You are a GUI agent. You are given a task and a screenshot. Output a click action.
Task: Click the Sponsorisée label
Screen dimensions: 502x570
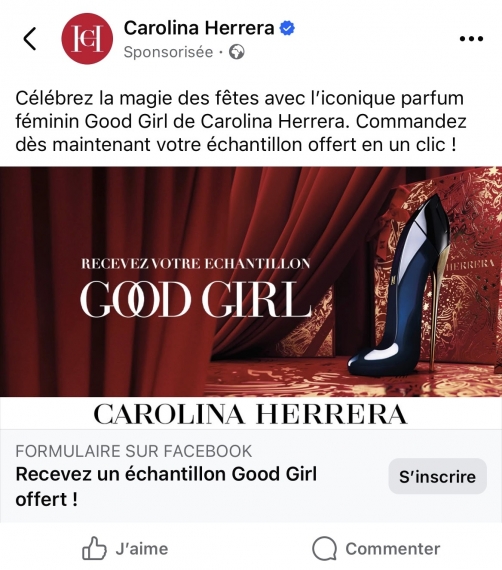(168, 52)
